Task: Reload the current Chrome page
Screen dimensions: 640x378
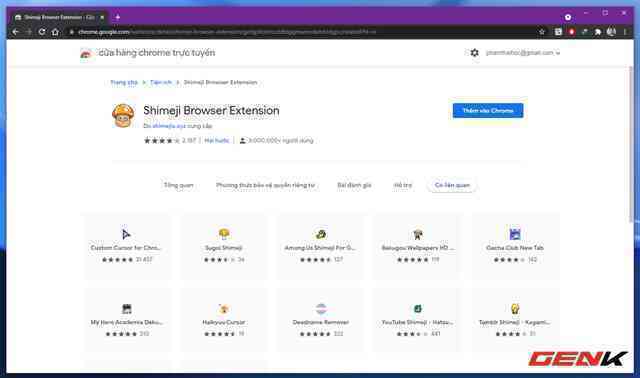Action: (x=42, y=31)
